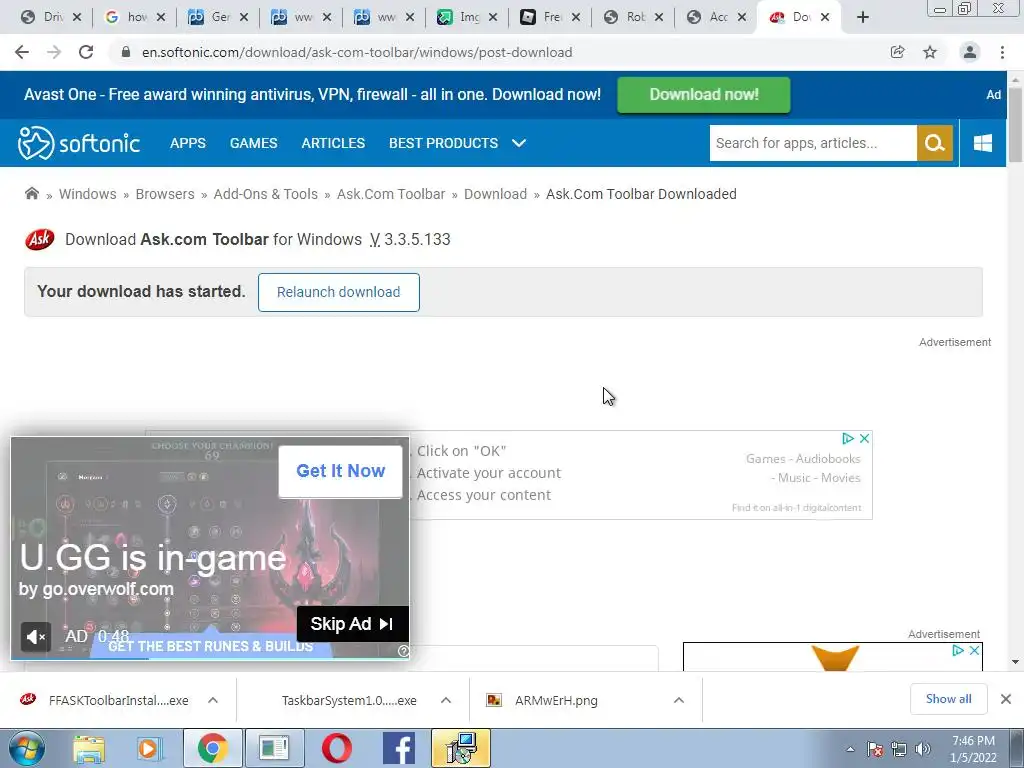Switch to the Google 'how' tab
The width and height of the screenshot is (1024, 768).
135,17
